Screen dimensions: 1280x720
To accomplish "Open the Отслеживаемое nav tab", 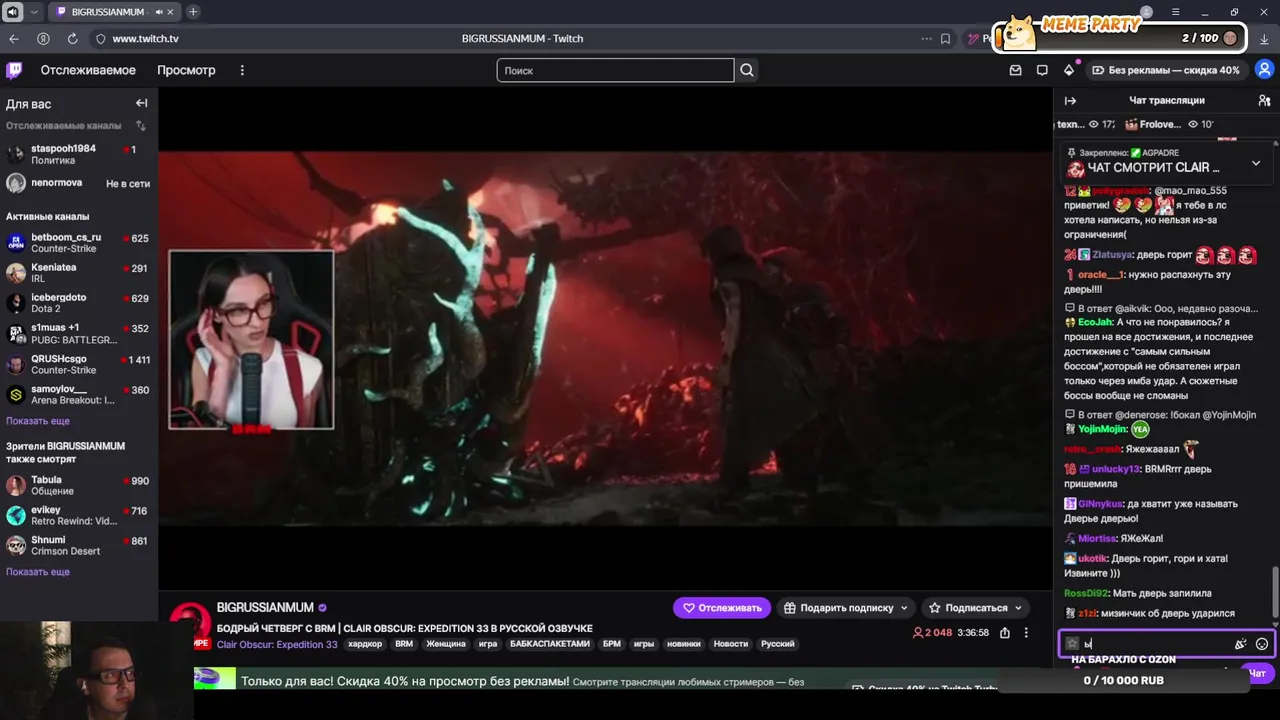I will click(x=88, y=70).
